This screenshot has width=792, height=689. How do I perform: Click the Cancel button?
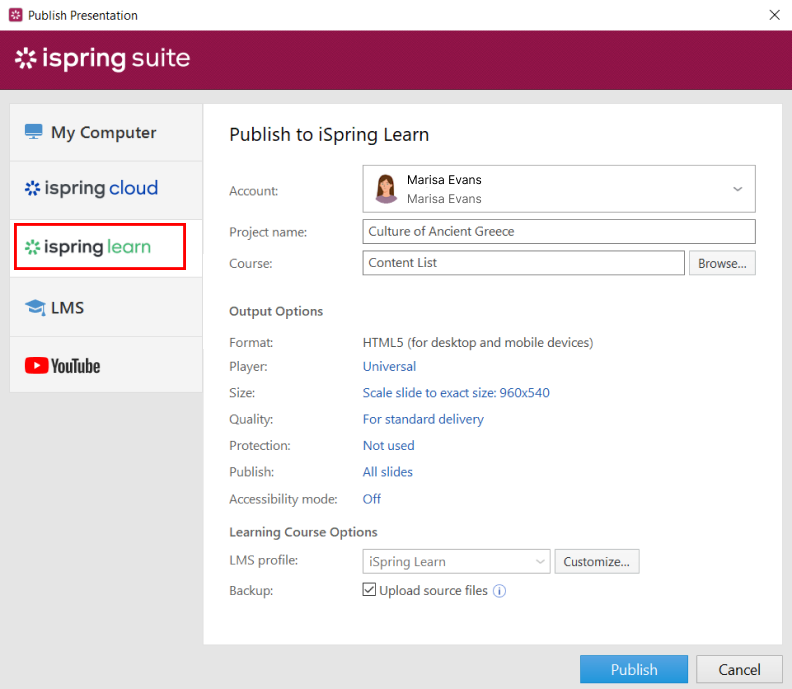(x=739, y=669)
